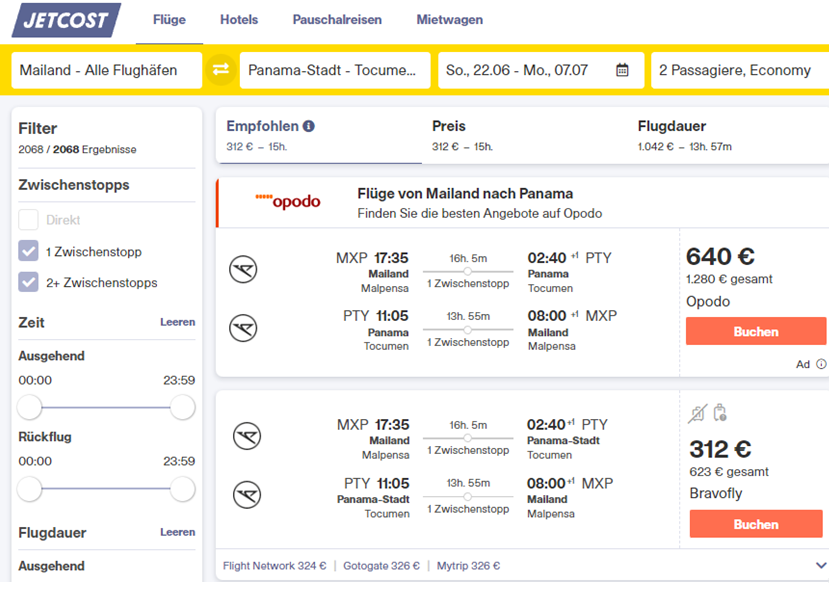Viewport: 829px width, 595px height.
Task: Click the baggage icon above 312 €
Action: tap(720, 413)
